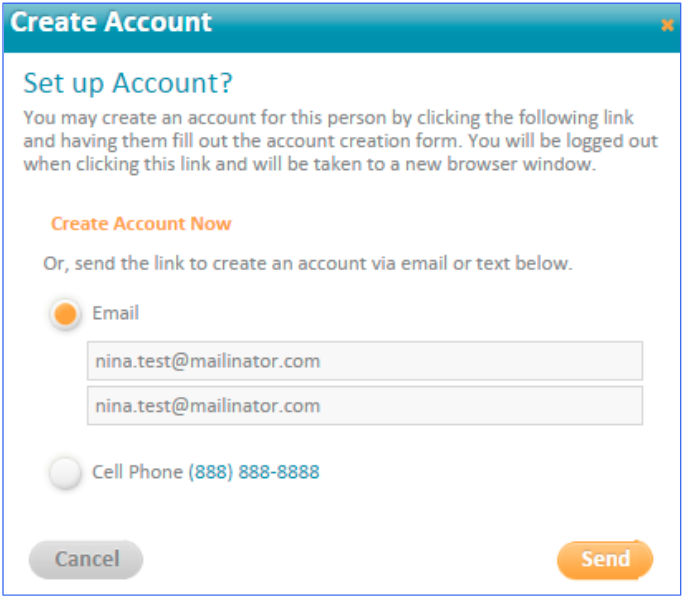Select the Email radio button
This screenshot has width=684, height=599.
tap(65, 314)
